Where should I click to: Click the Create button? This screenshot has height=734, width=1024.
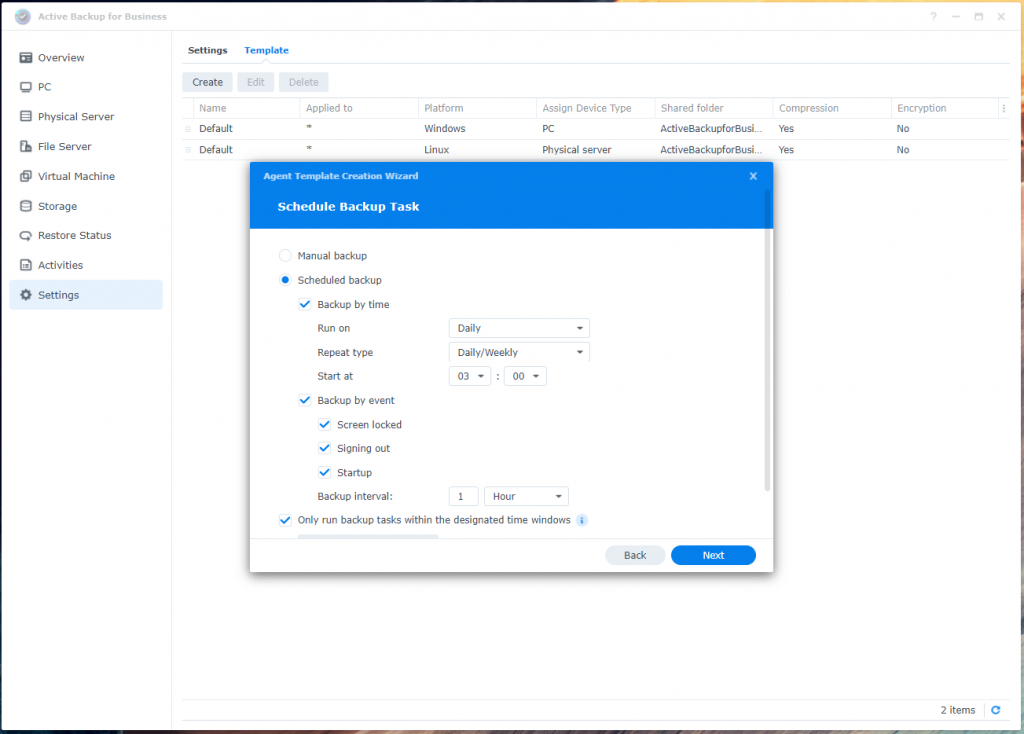tap(208, 82)
